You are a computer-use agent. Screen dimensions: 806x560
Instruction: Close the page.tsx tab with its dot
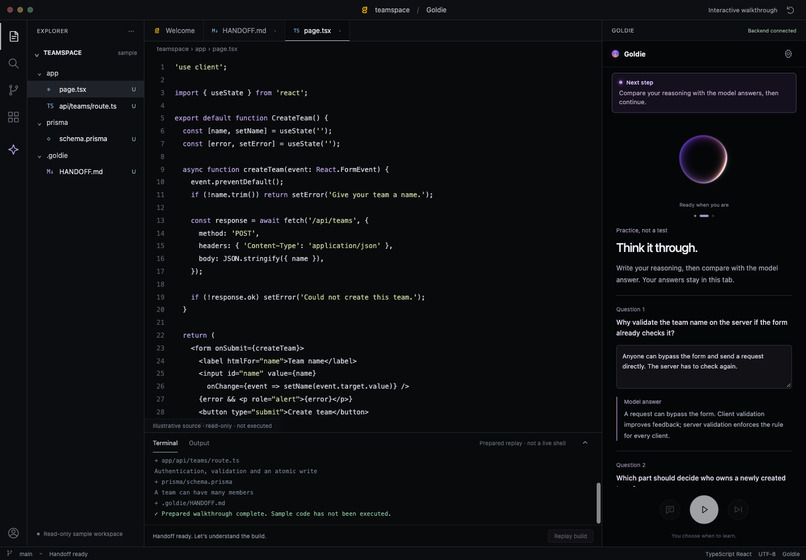[x=340, y=31]
